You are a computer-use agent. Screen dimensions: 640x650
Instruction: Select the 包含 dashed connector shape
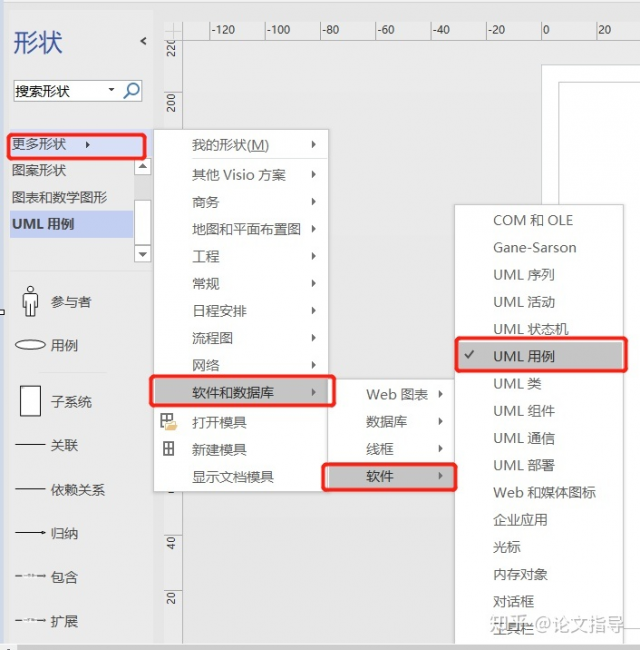[47, 576]
